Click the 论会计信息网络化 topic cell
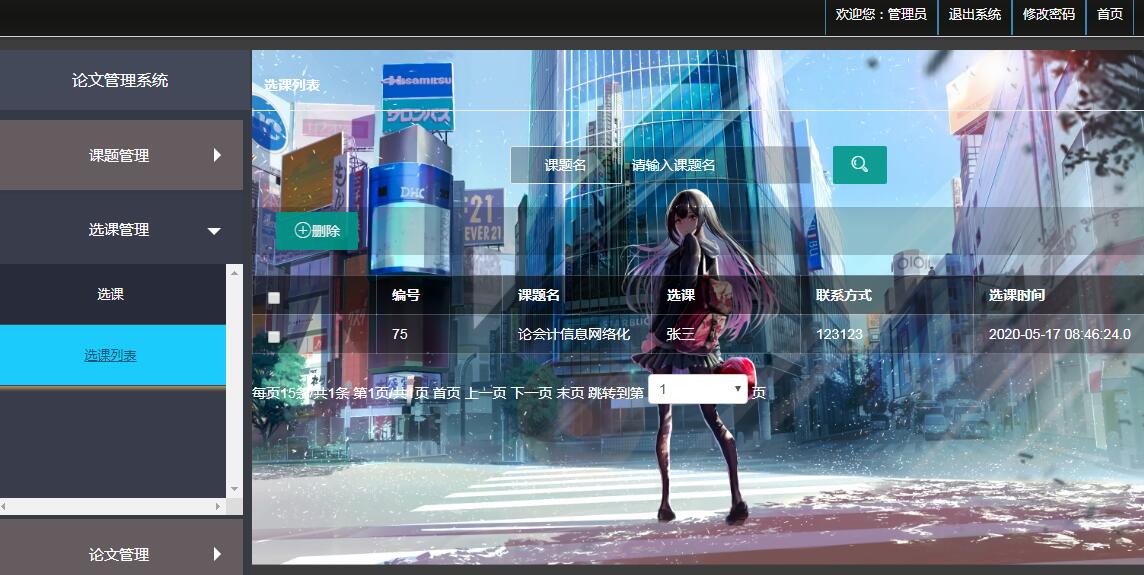Screen dimensions: 1144x575 574,334
